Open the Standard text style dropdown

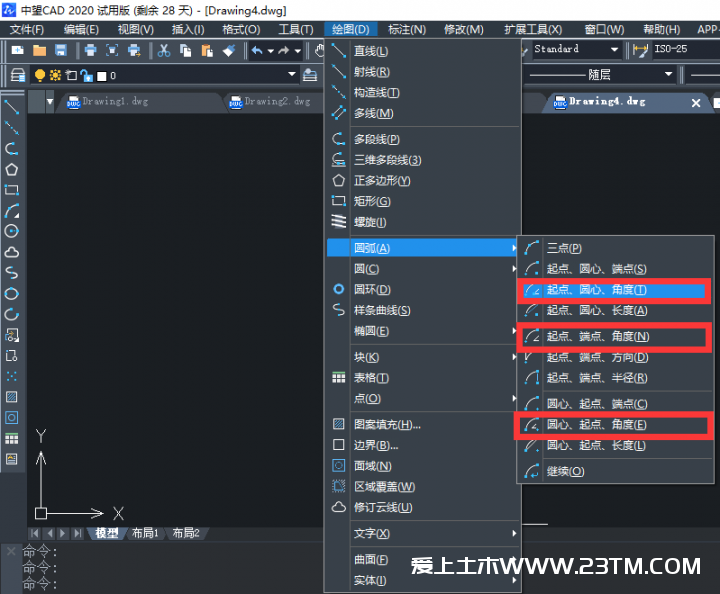(614, 49)
